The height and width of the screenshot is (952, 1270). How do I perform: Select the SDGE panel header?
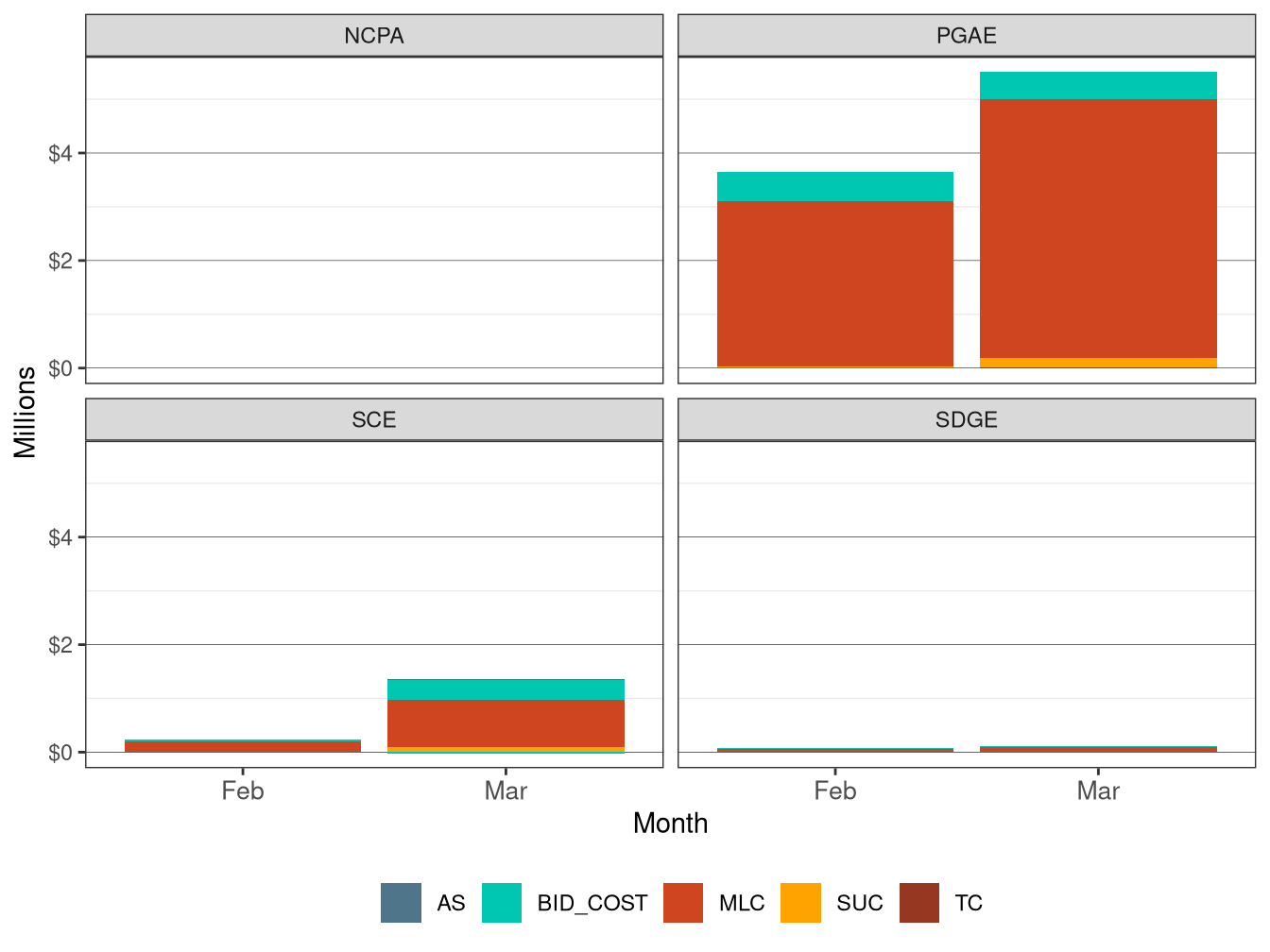[967, 420]
